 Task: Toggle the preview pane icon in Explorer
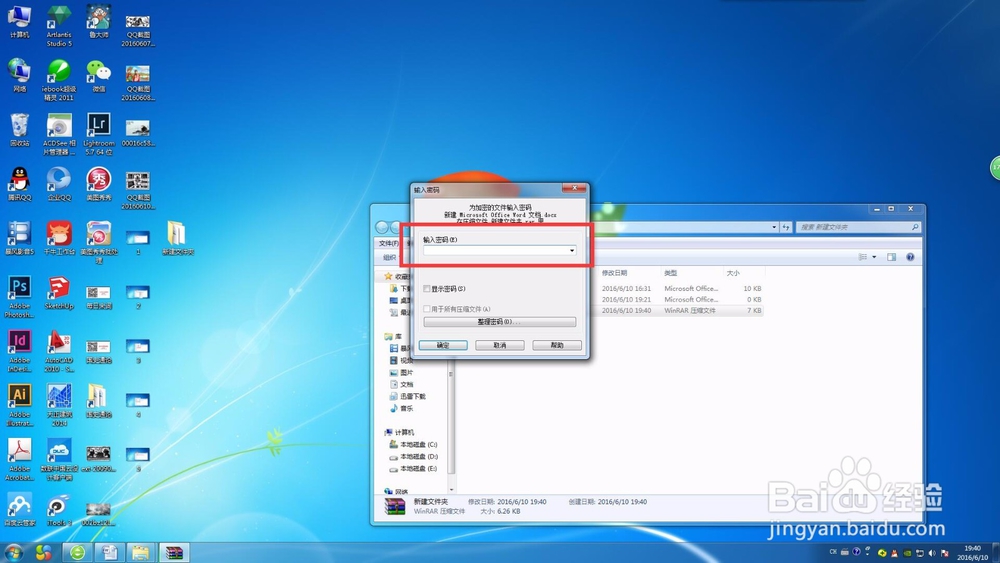point(892,257)
